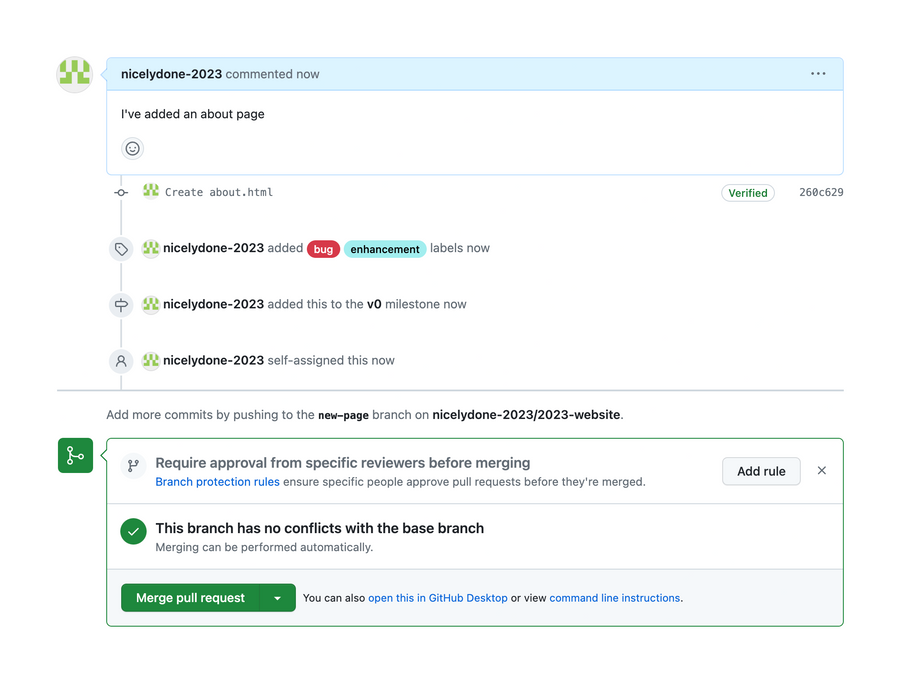Click the assignee person icon on the timeline

pyautogui.click(x=121, y=360)
